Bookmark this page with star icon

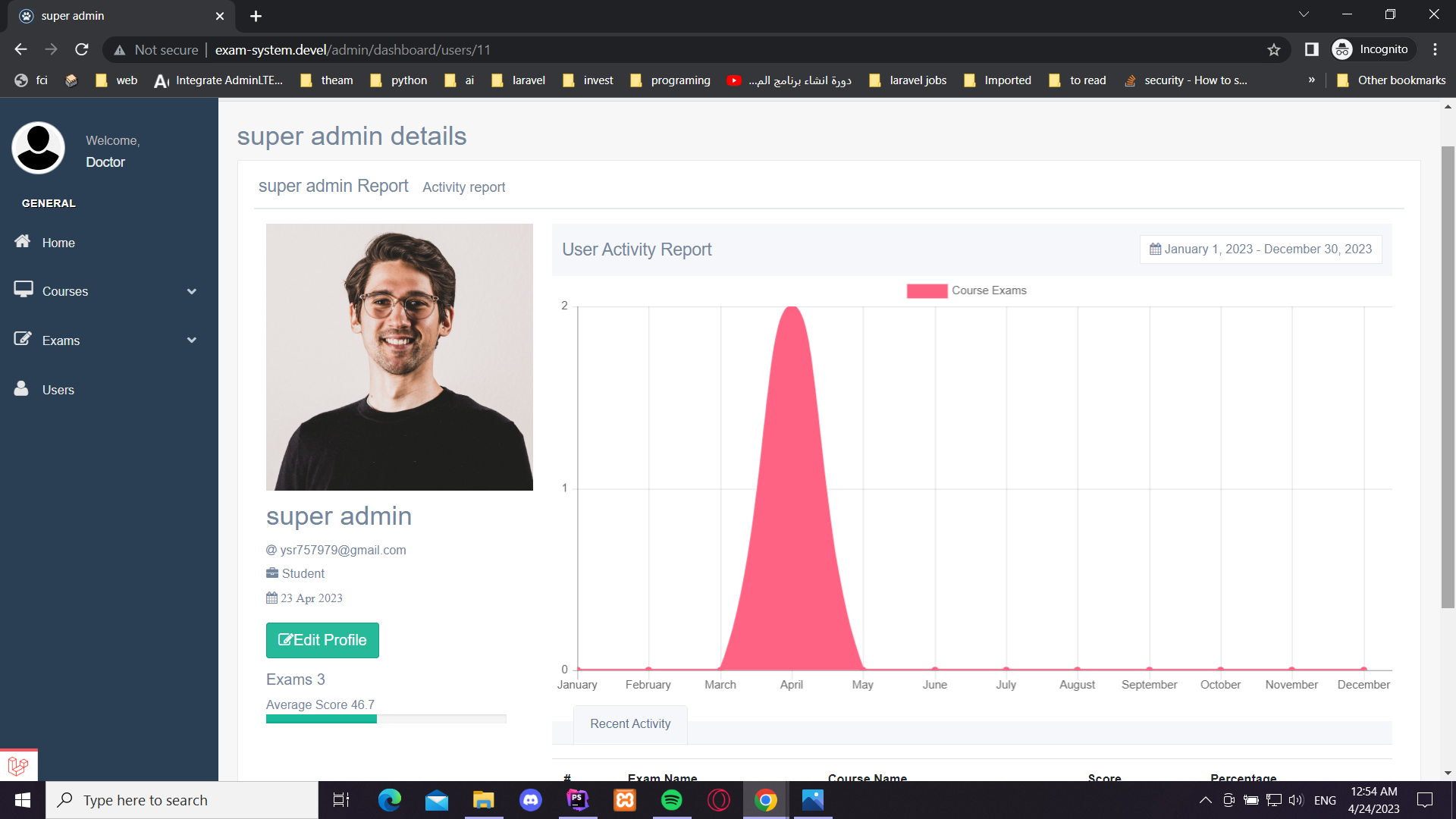(1274, 50)
